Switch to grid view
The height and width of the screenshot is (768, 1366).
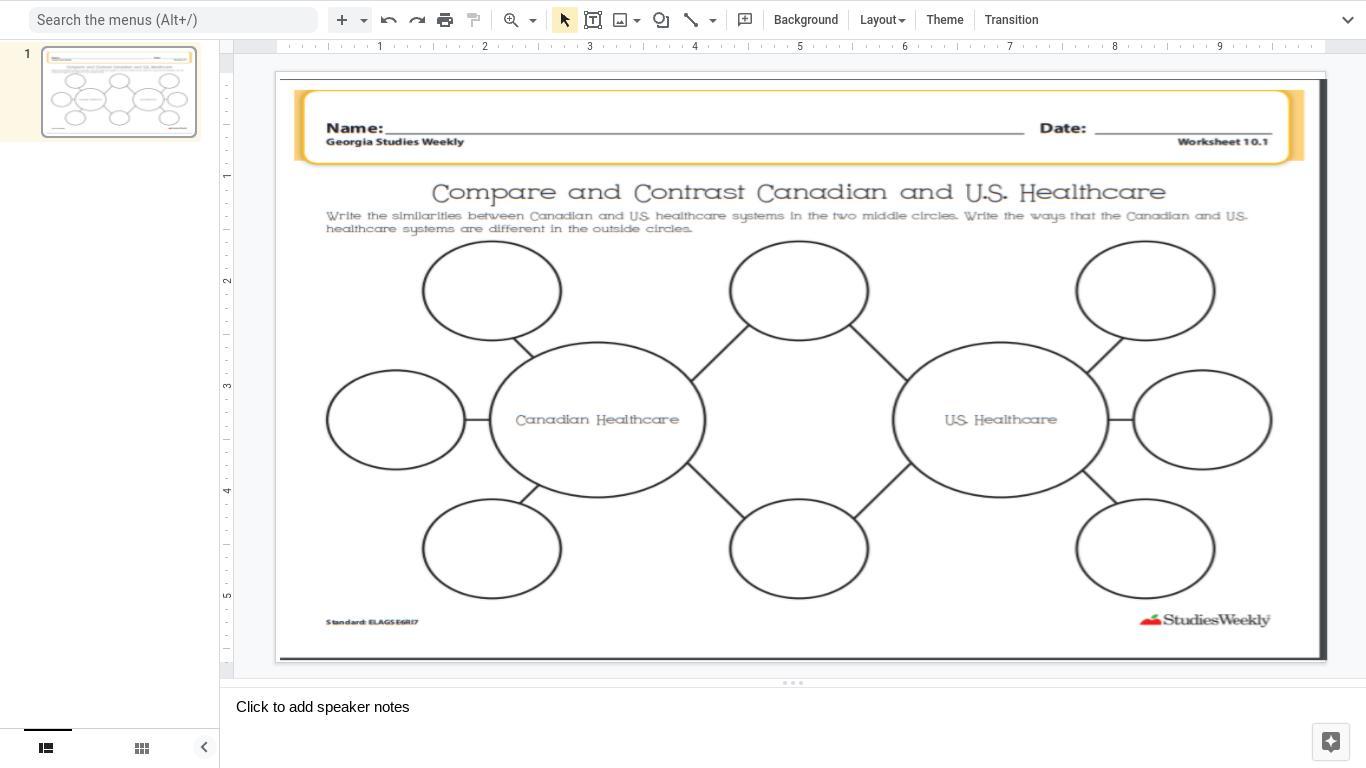tap(142, 748)
